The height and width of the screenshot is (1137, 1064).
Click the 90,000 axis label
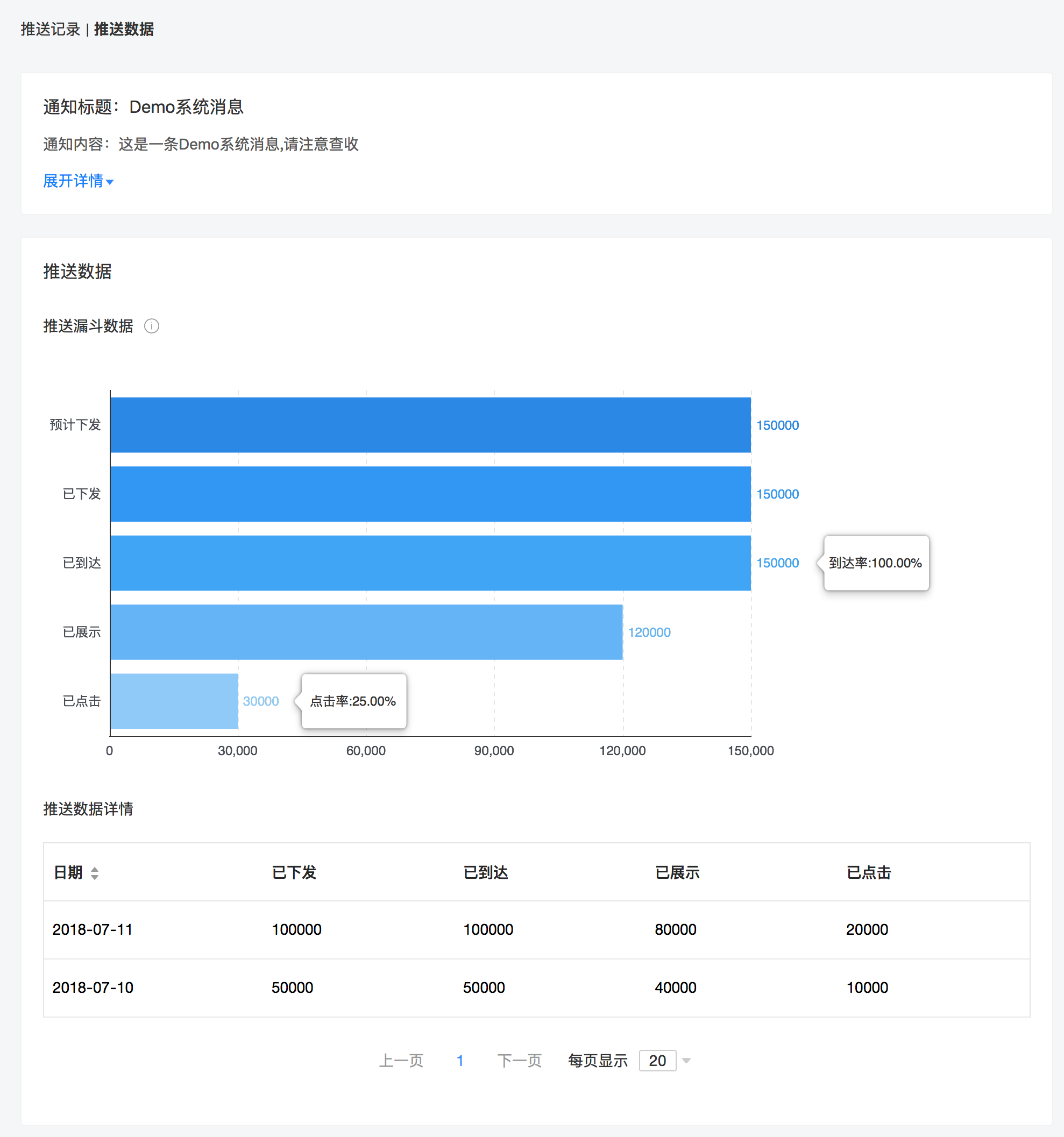[494, 751]
